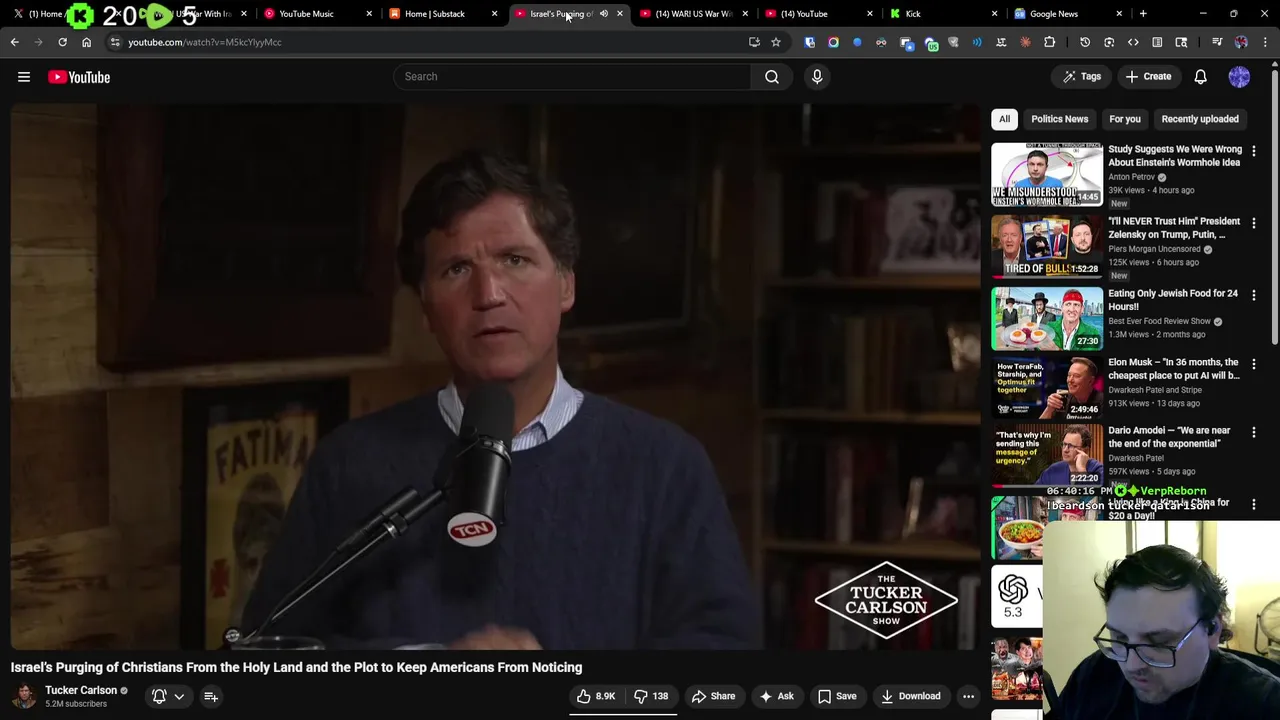This screenshot has height=720, width=1280.
Task: Open the browser home page icon
Action: pos(86,42)
